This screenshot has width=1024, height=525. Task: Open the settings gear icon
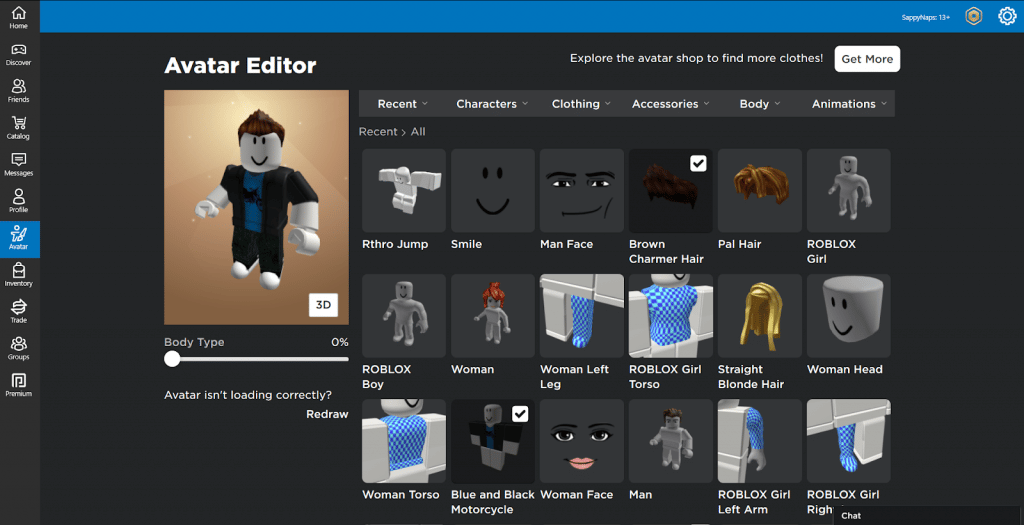coord(1007,16)
